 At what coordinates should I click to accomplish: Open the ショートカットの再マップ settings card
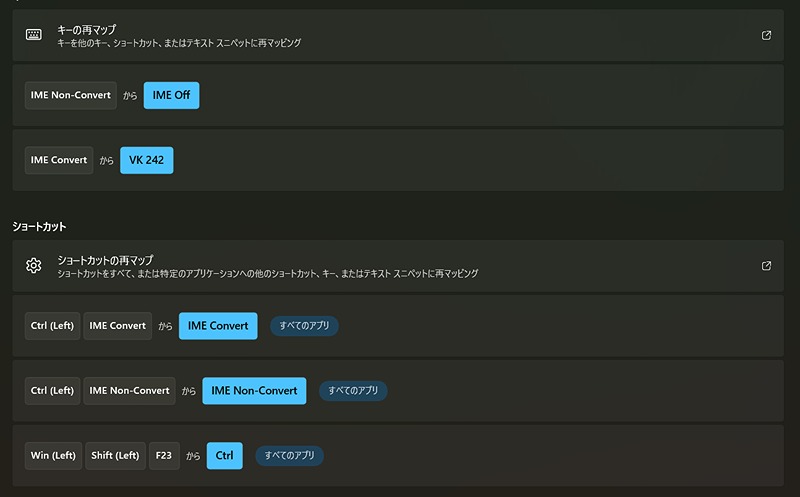(x=398, y=266)
